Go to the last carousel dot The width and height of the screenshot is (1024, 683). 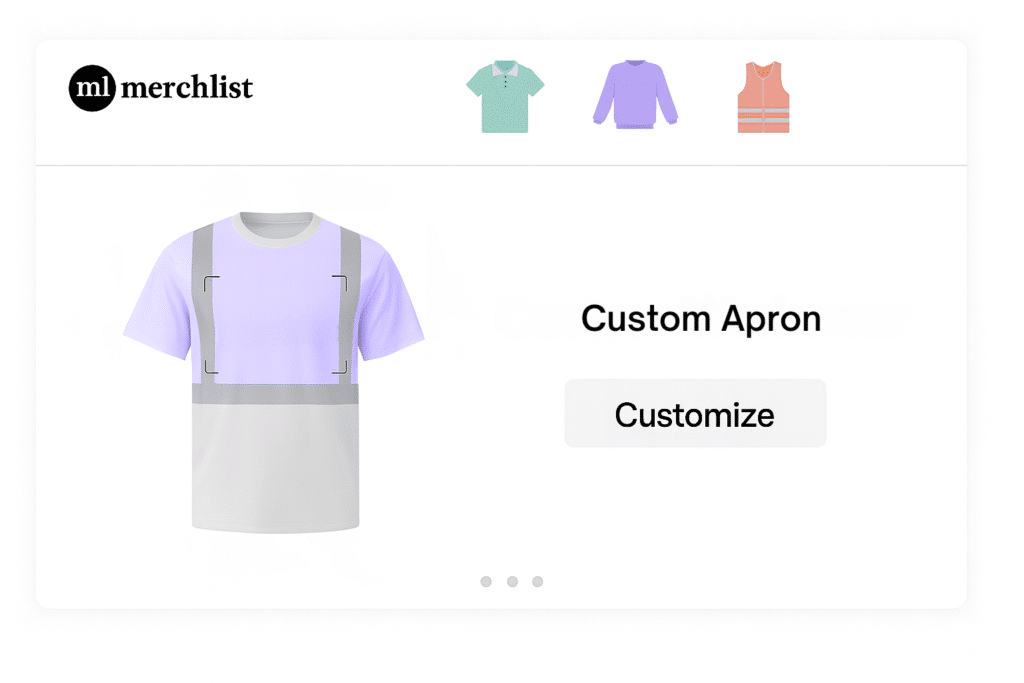(537, 581)
